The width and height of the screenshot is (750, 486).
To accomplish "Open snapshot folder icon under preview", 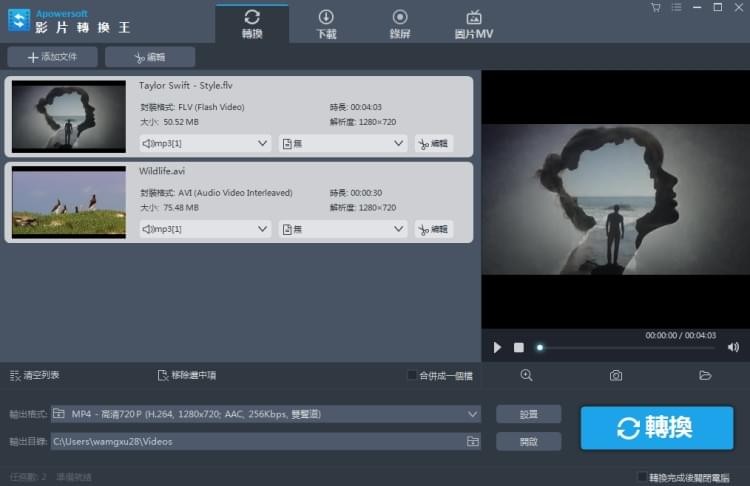I will (x=705, y=376).
